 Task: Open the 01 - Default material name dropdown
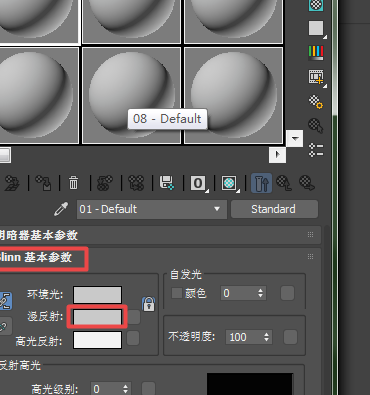tap(152, 209)
